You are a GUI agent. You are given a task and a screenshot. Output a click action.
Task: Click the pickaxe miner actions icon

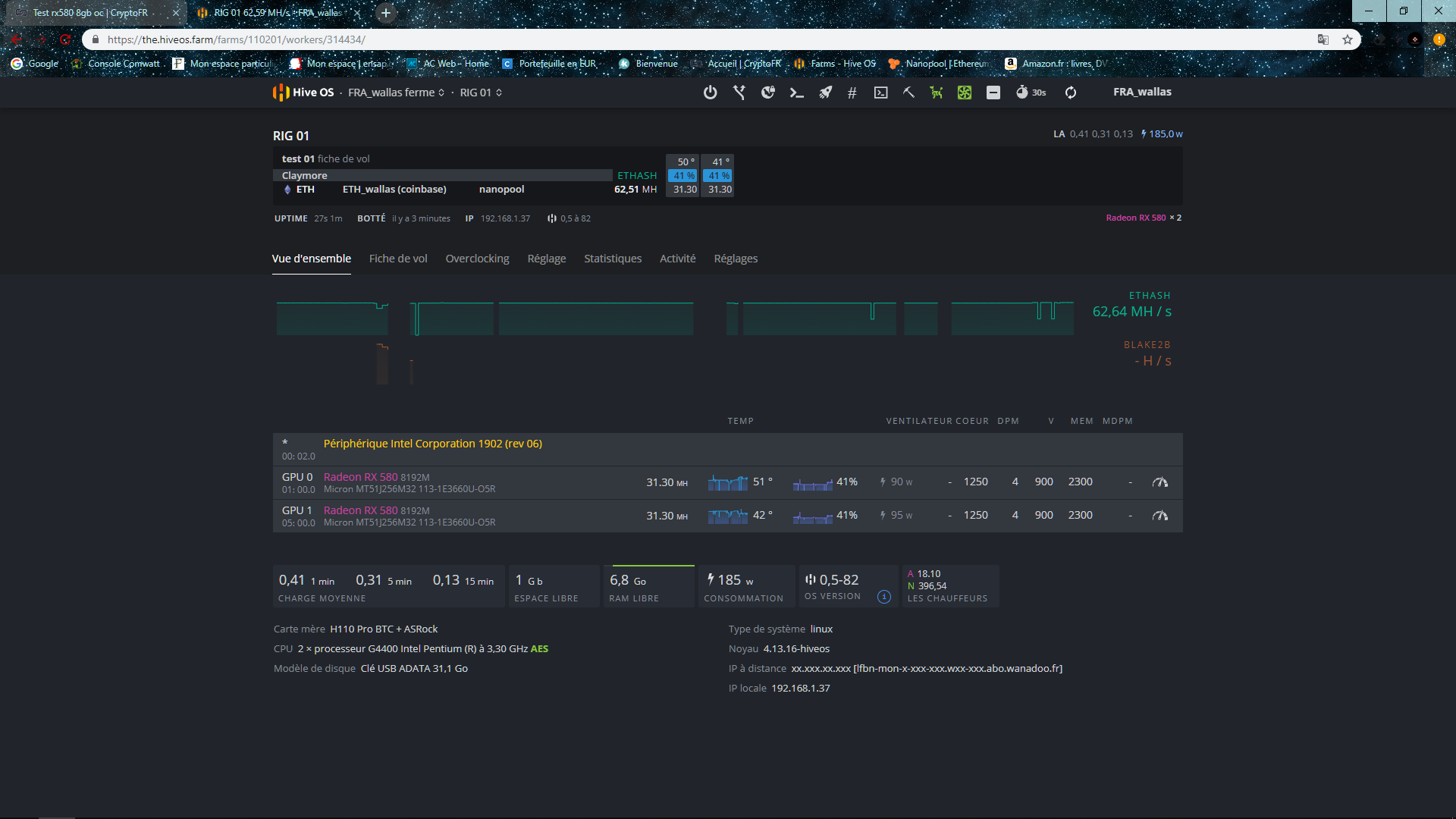click(908, 93)
